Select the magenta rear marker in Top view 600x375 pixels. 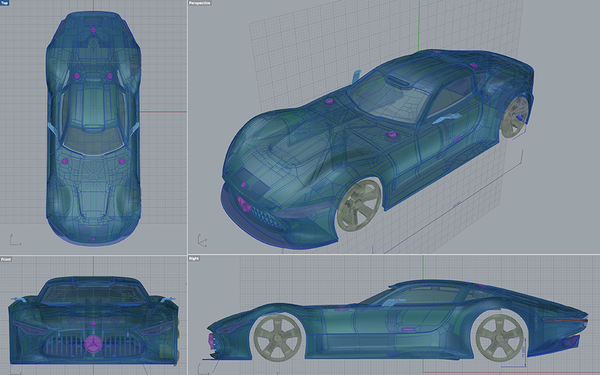[93, 29]
